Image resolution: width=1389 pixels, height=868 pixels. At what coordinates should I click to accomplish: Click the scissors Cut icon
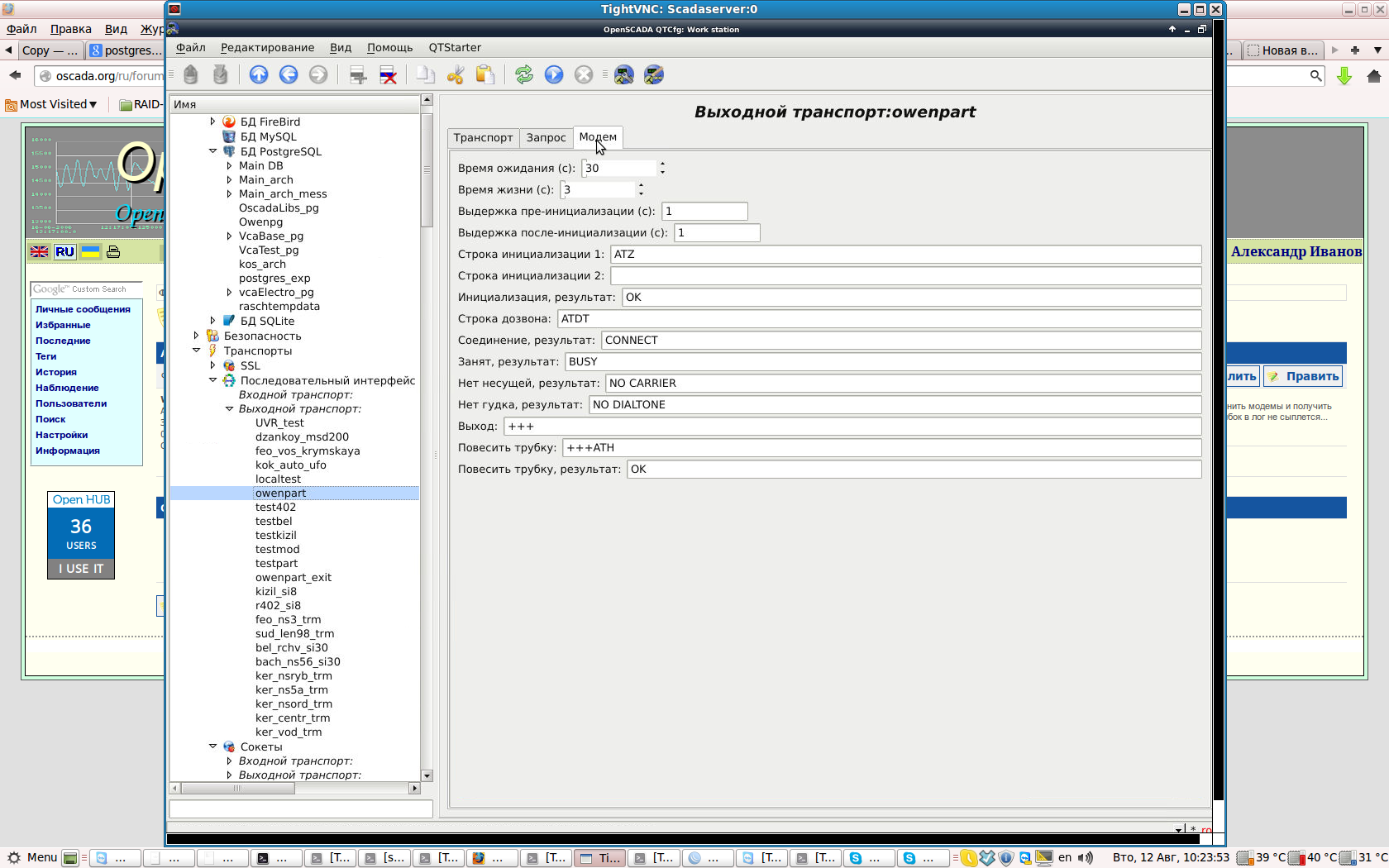point(456,75)
